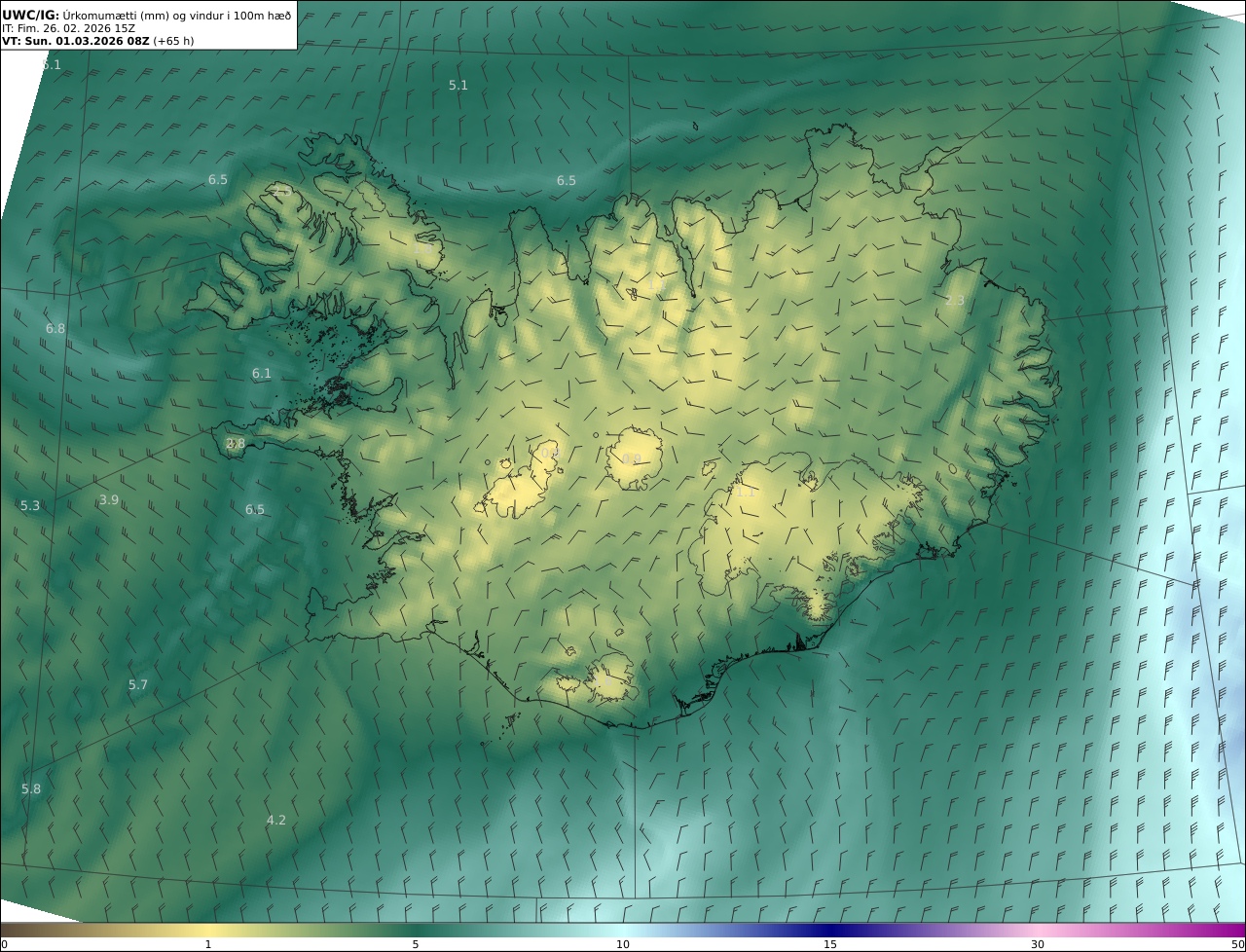Click the dark blue area at tick 15 on the color bar

tap(830, 931)
